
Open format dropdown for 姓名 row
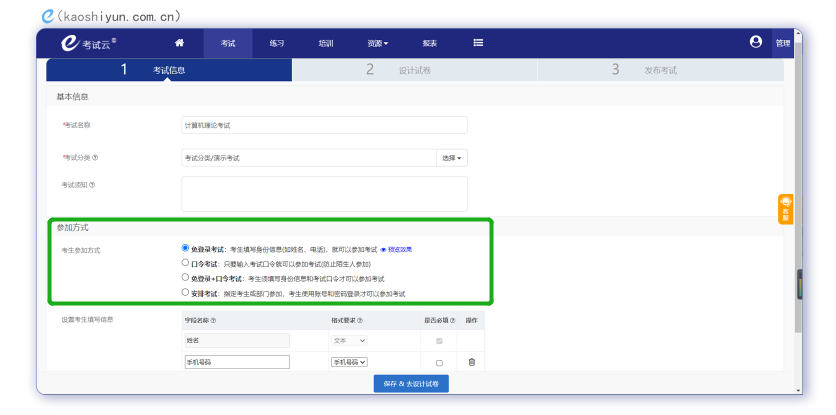349,340
